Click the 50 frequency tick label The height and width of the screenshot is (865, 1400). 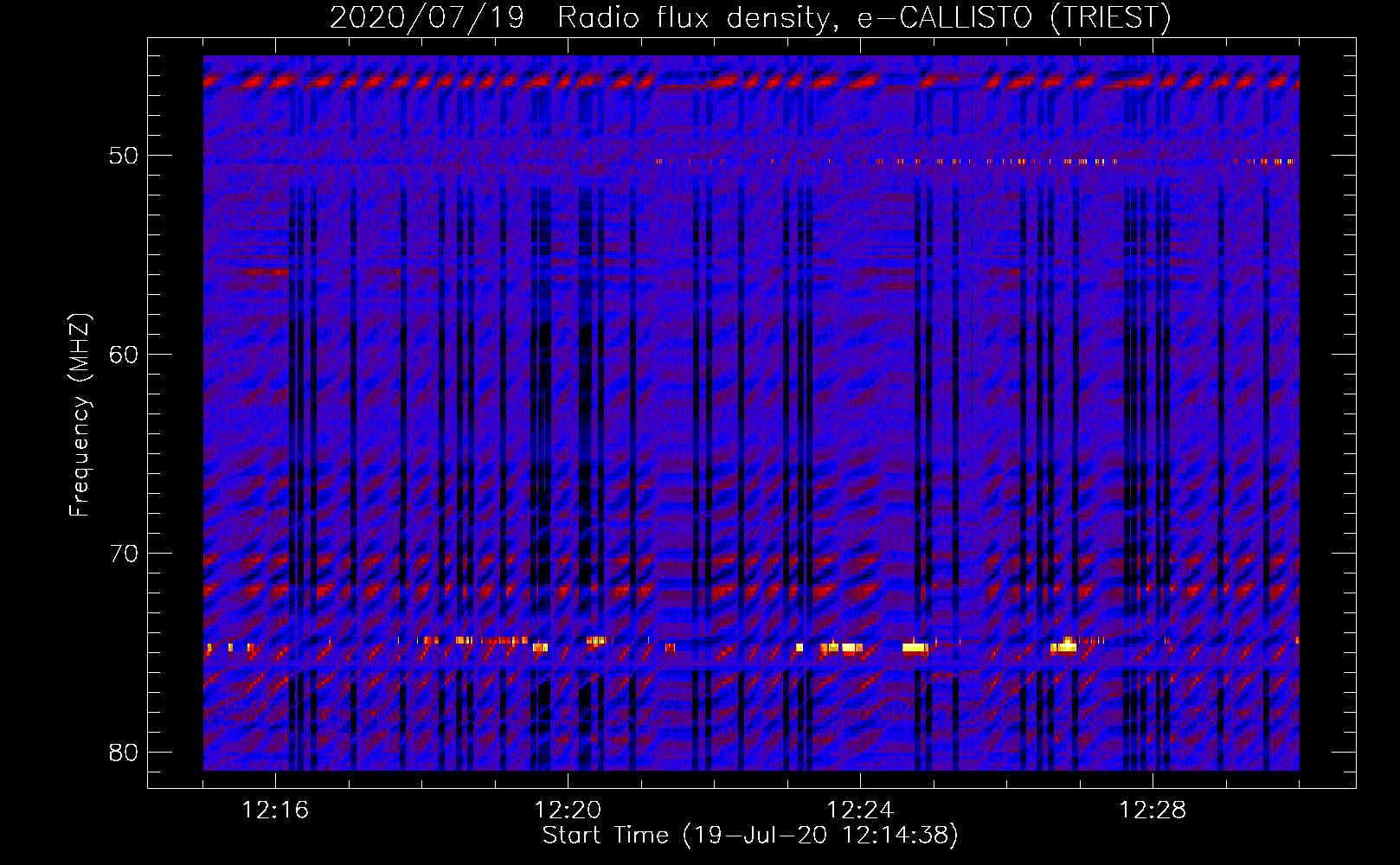(124, 156)
